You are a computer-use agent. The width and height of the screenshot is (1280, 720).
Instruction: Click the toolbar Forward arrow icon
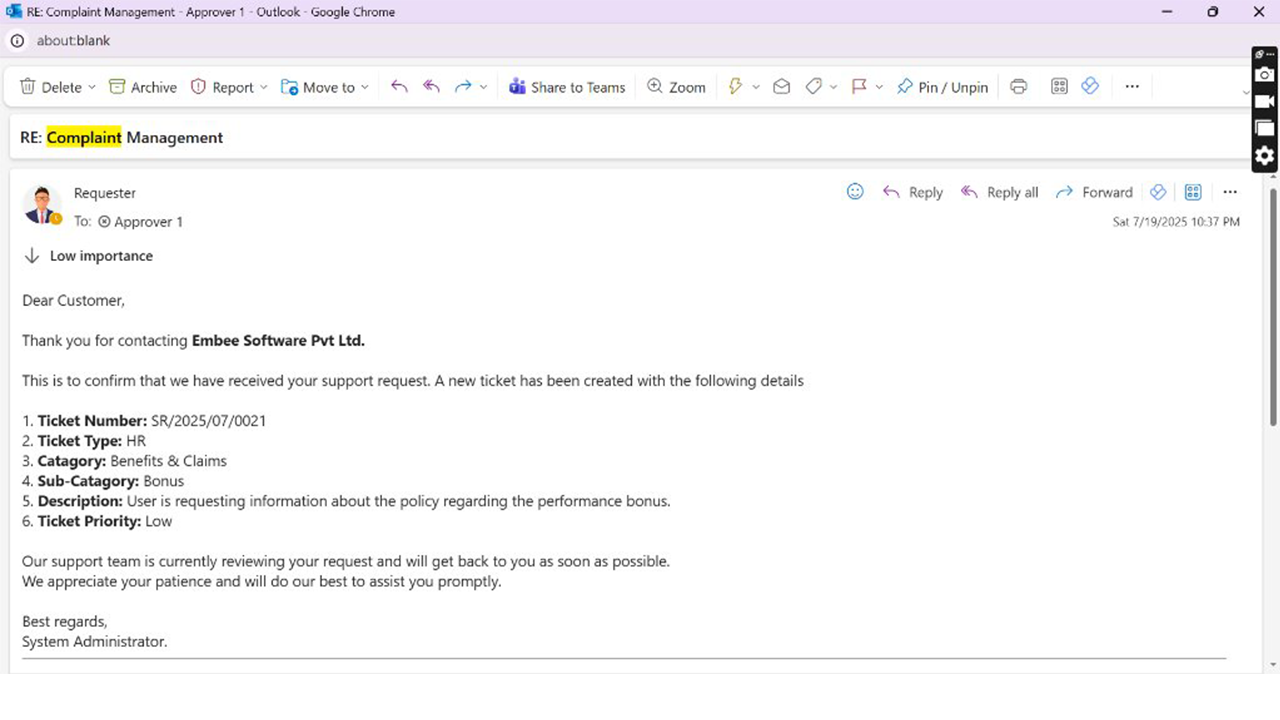(463, 87)
